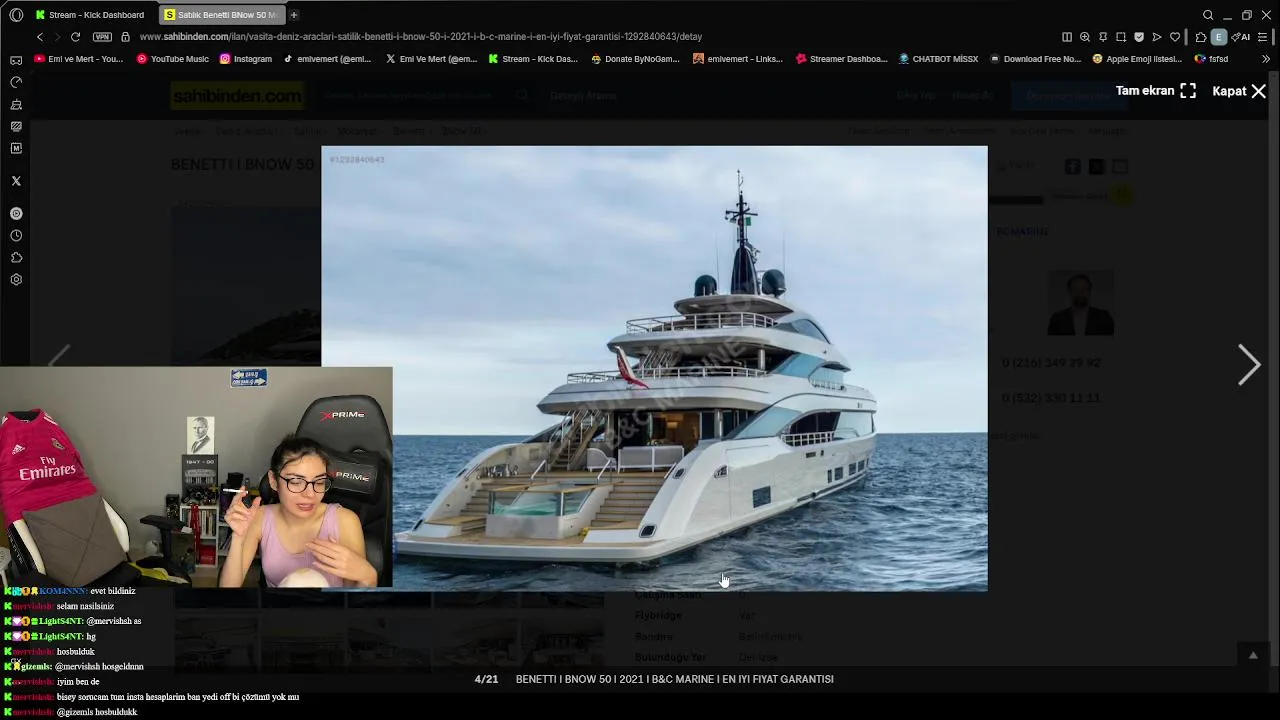Click the zoom magnifier icon in address bar
The height and width of the screenshot is (720, 1280).
pos(1085,37)
